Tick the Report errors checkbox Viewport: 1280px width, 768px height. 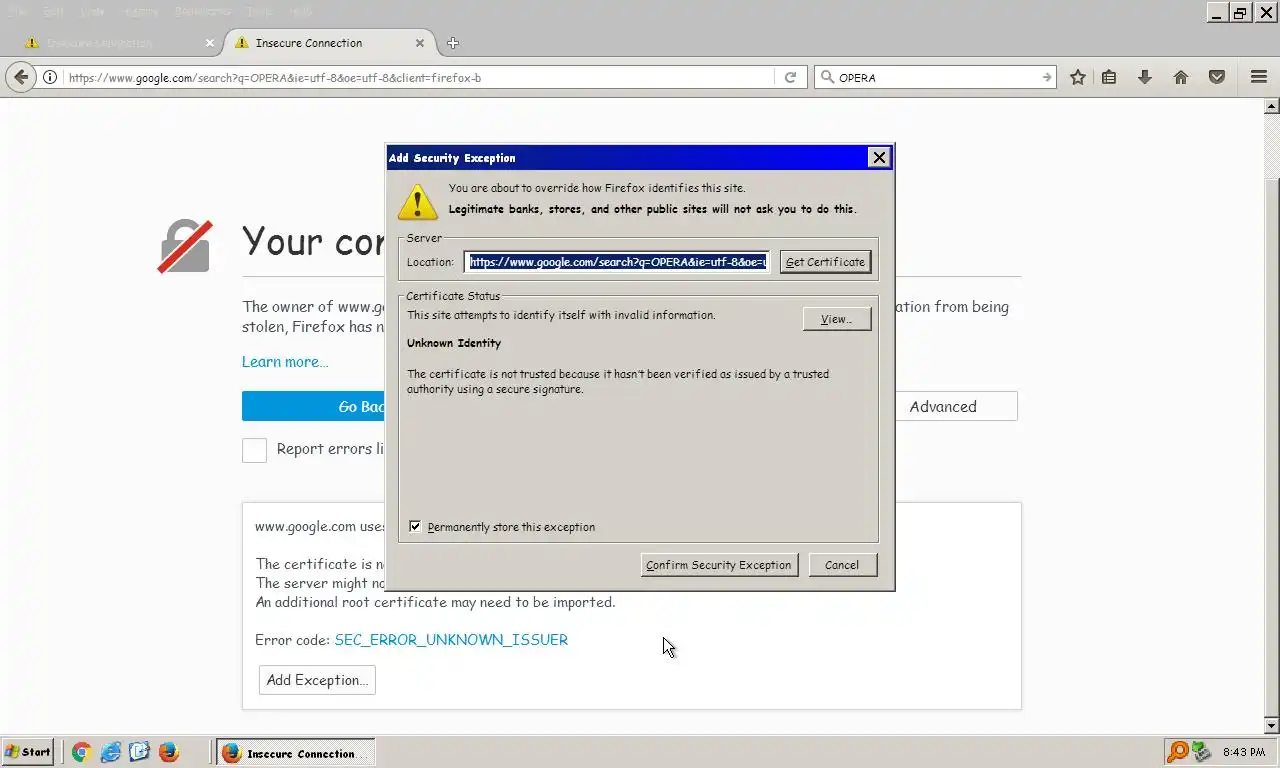(255, 450)
